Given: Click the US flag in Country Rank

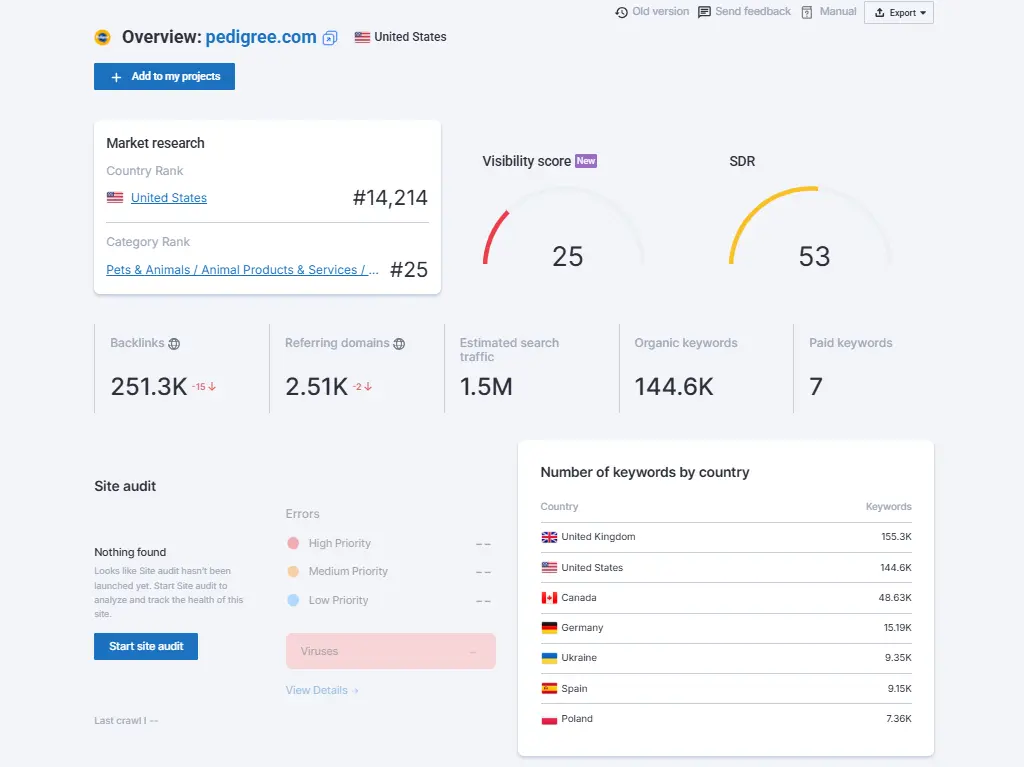Looking at the screenshot, I should (x=115, y=197).
